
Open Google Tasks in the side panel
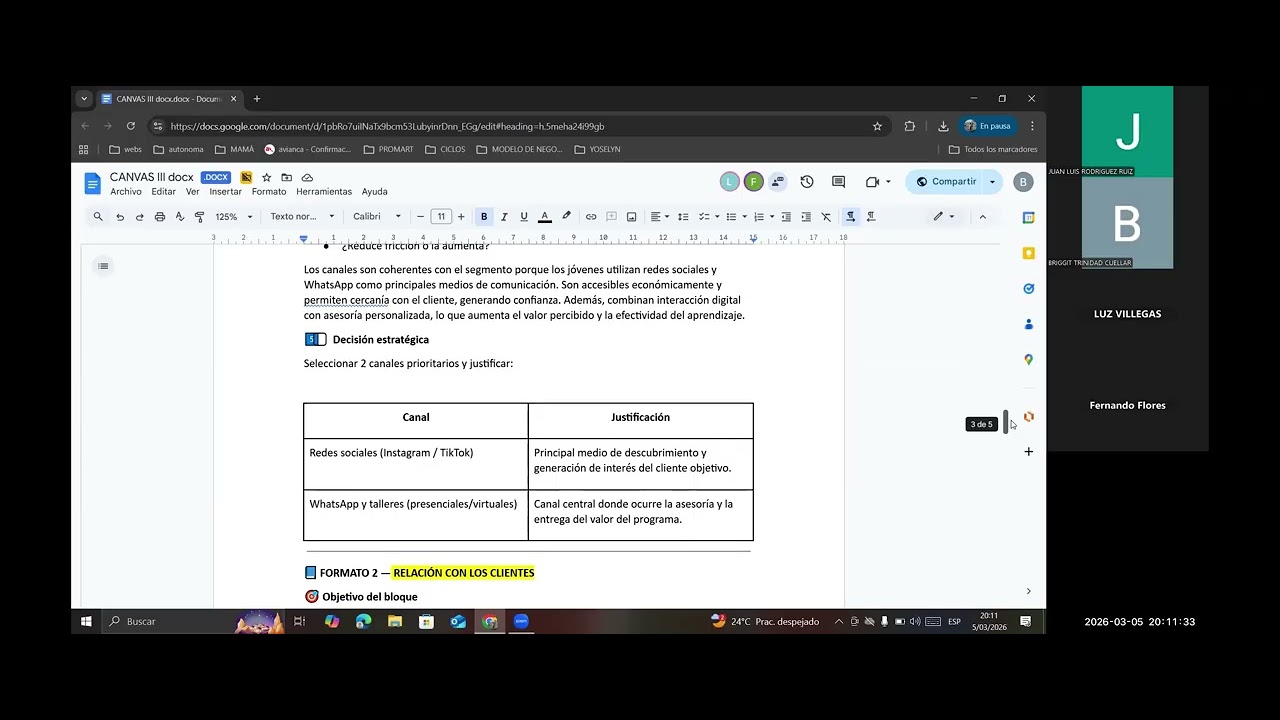click(x=1028, y=289)
